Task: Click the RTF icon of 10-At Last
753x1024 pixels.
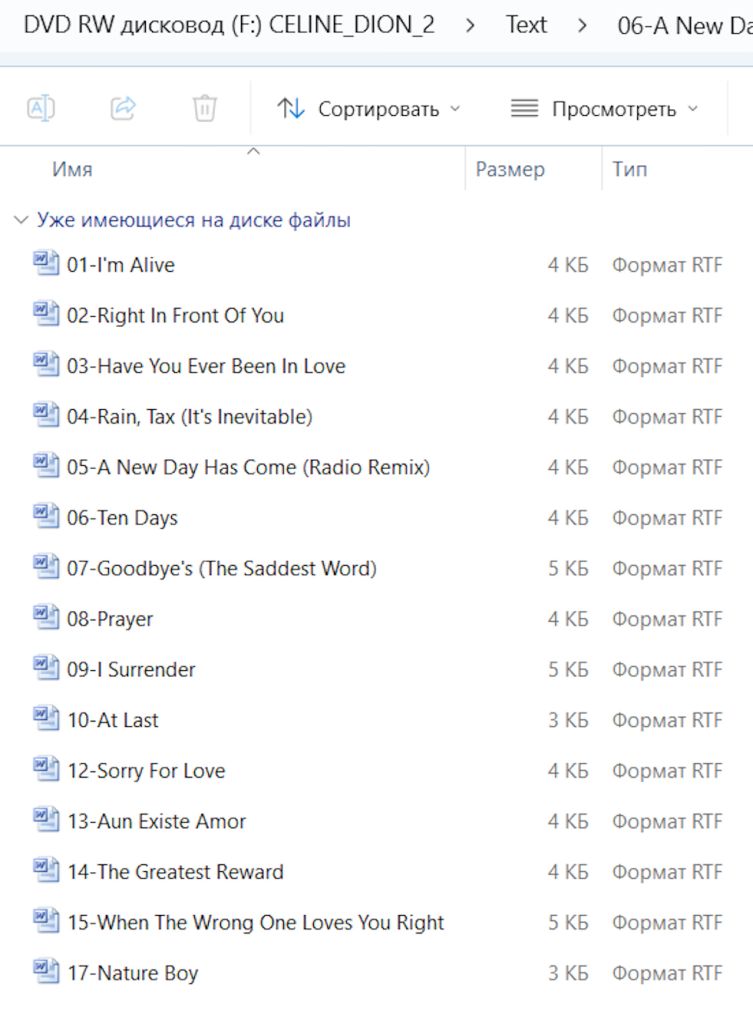Action: tap(46, 718)
